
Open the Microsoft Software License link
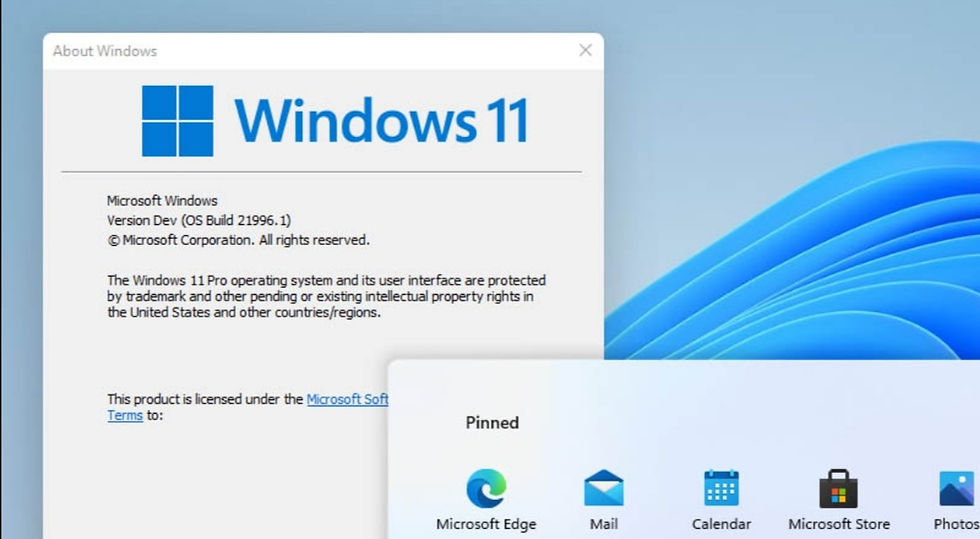pos(348,399)
